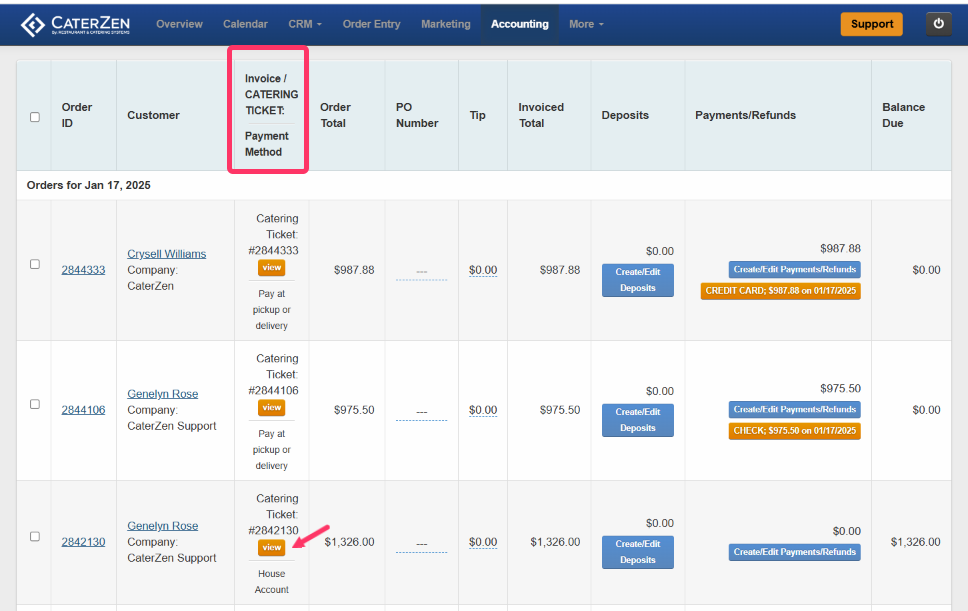Go to the Calendar tab

click(x=245, y=24)
